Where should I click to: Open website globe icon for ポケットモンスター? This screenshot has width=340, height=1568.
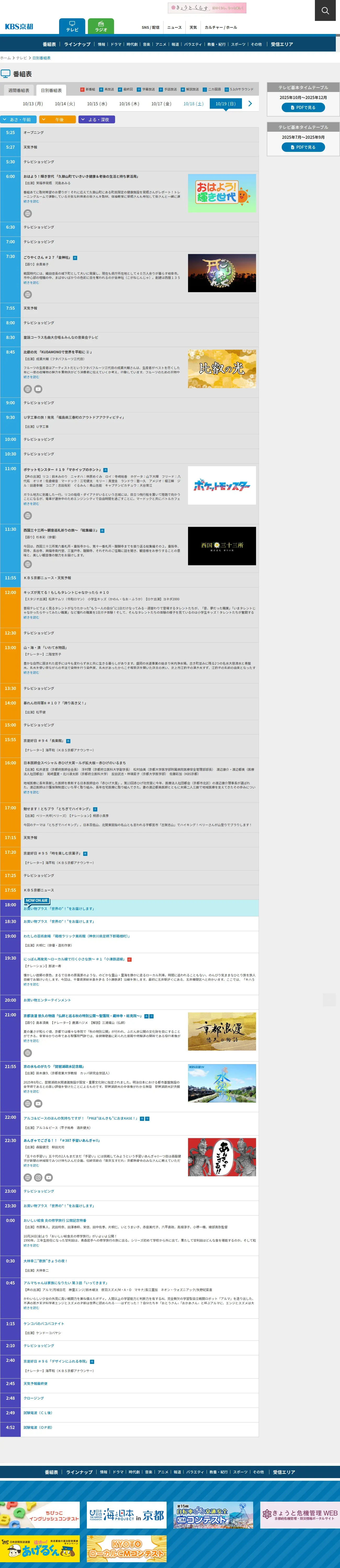tap(27, 516)
